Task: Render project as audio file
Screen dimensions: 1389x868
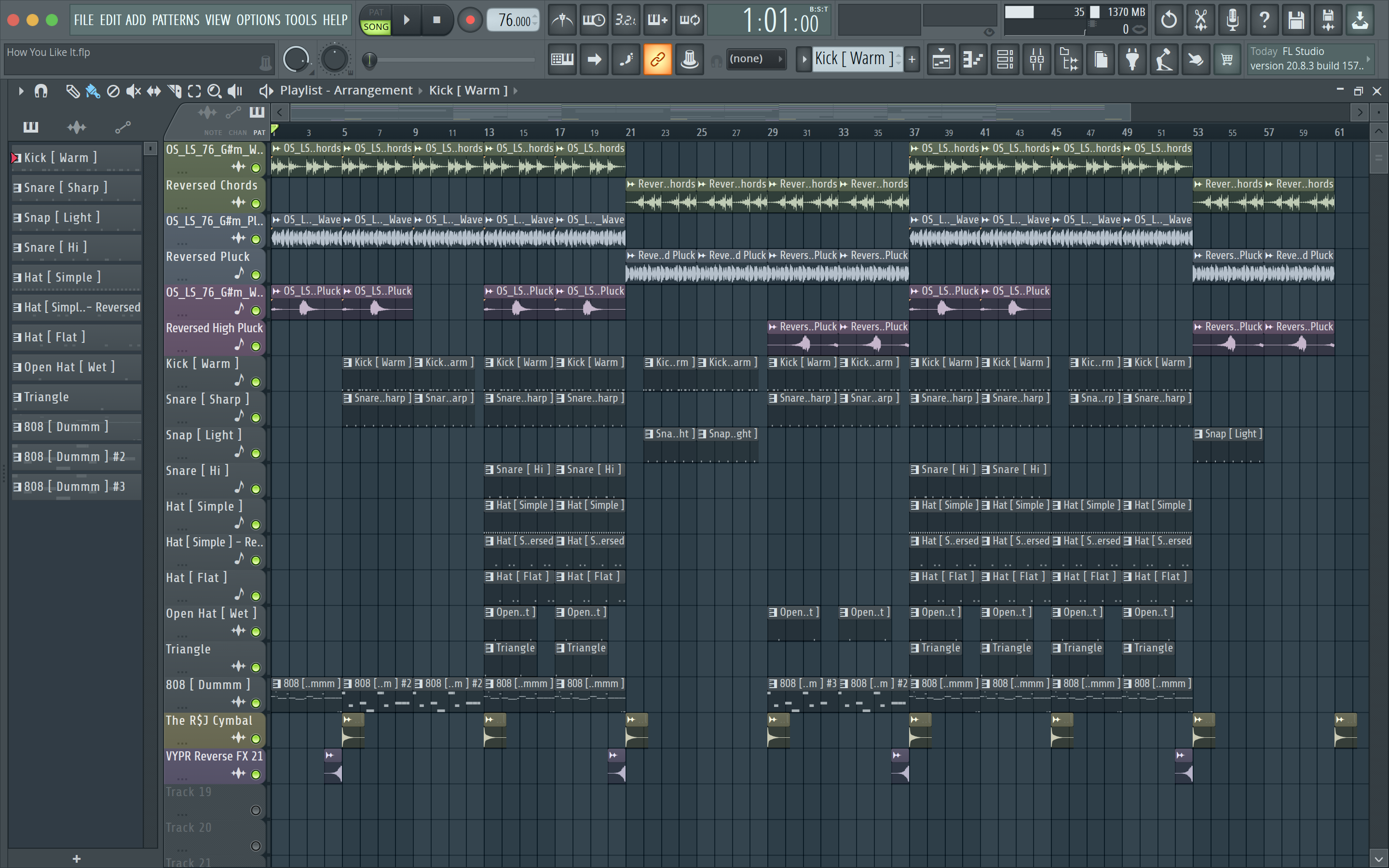Action: click(x=1328, y=20)
